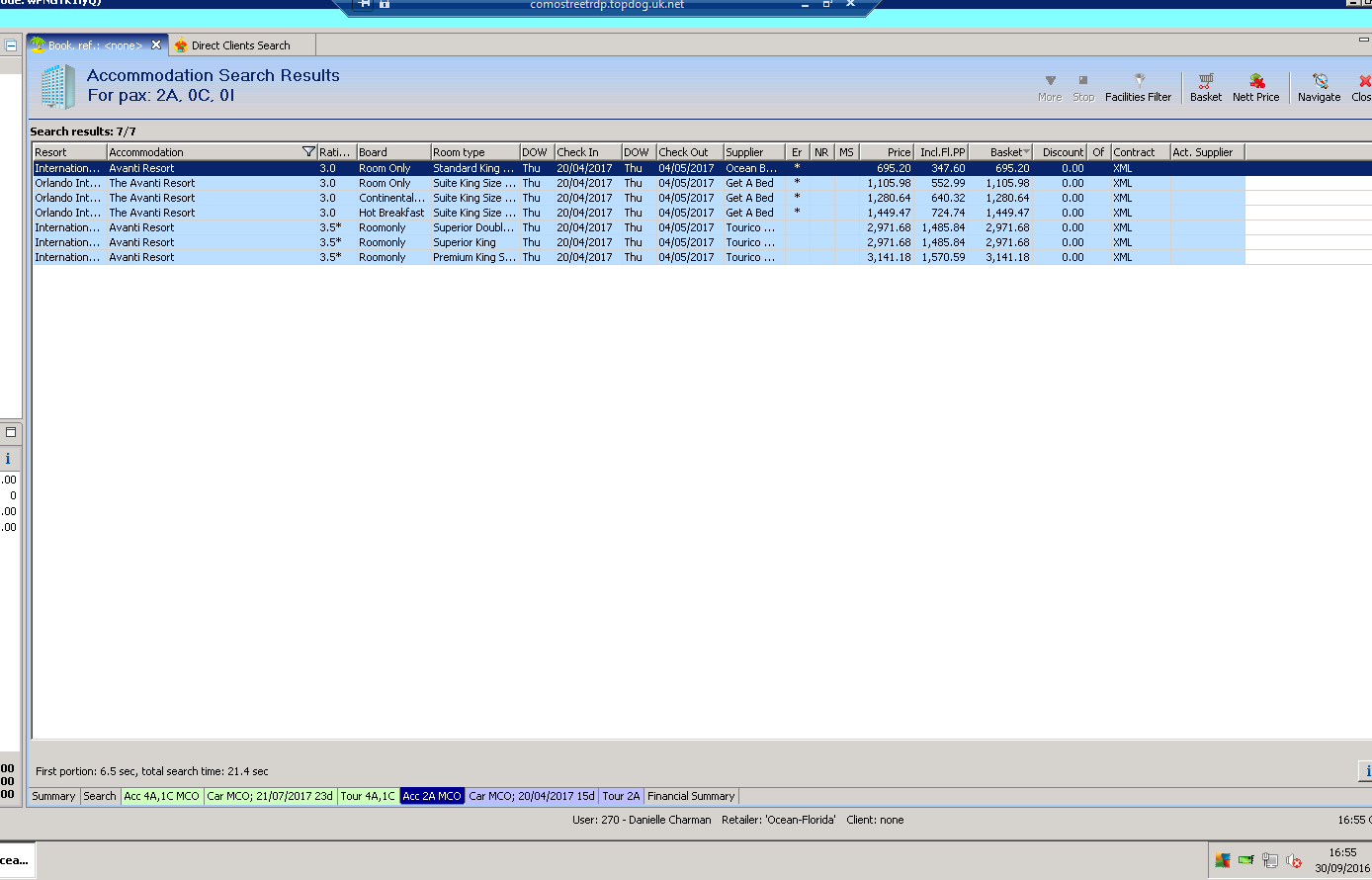Click the filter funnel in Accommodation header
The height and width of the screenshot is (880, 1372).
[x=308, y=152]
